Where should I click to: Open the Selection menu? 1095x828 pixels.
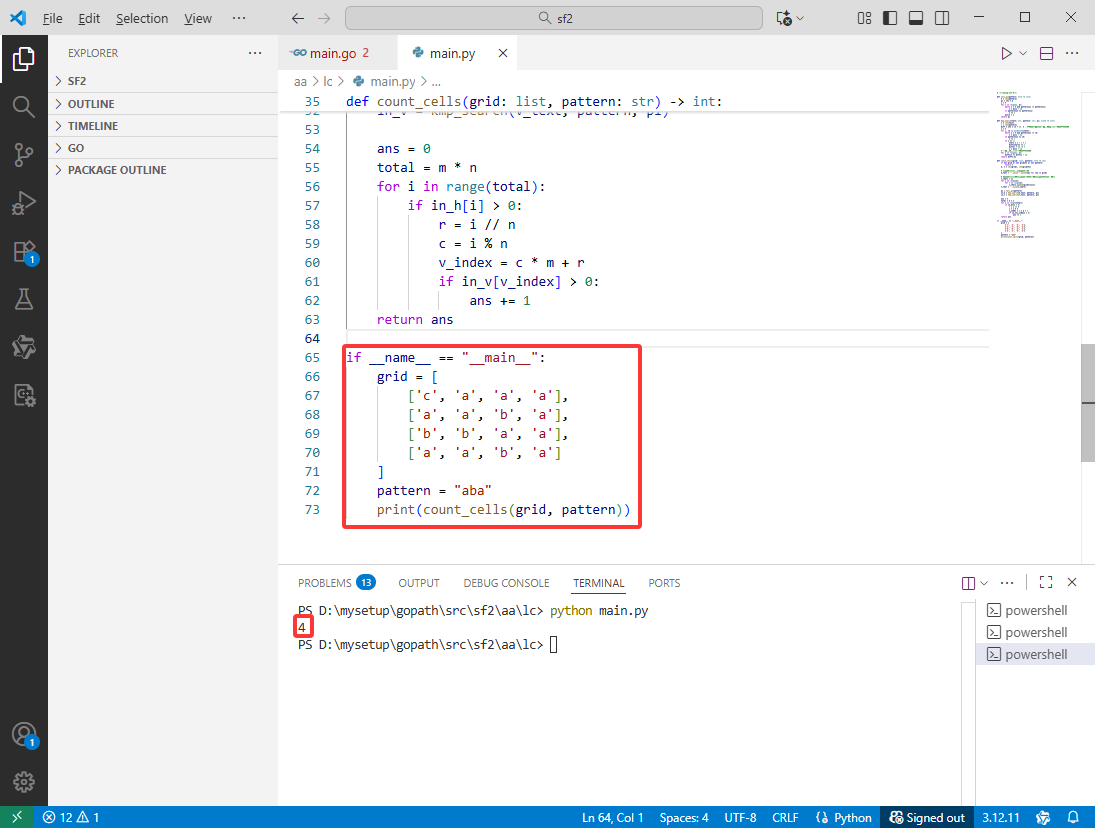coord(142,18)
